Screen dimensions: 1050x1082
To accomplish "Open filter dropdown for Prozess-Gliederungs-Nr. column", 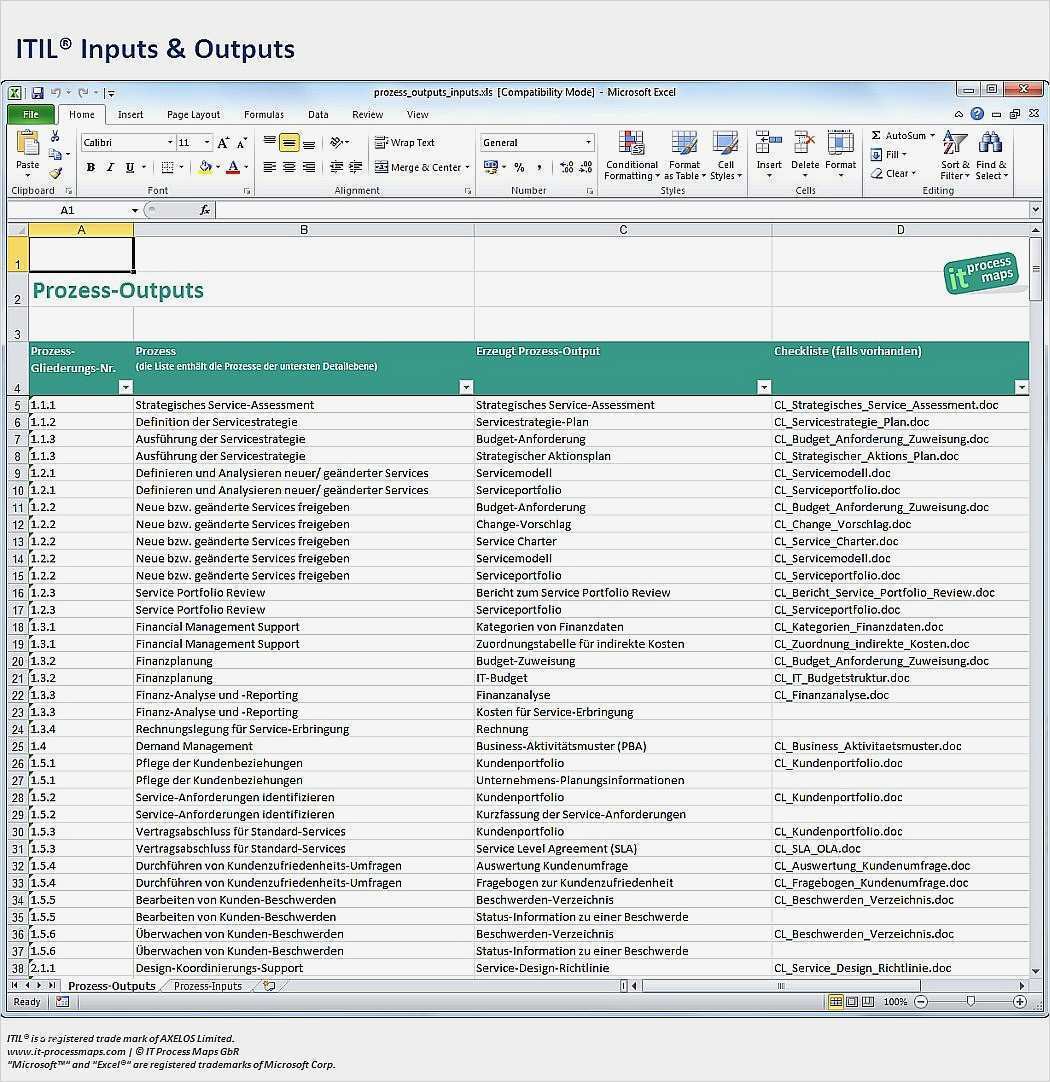I will coord(126,387).
